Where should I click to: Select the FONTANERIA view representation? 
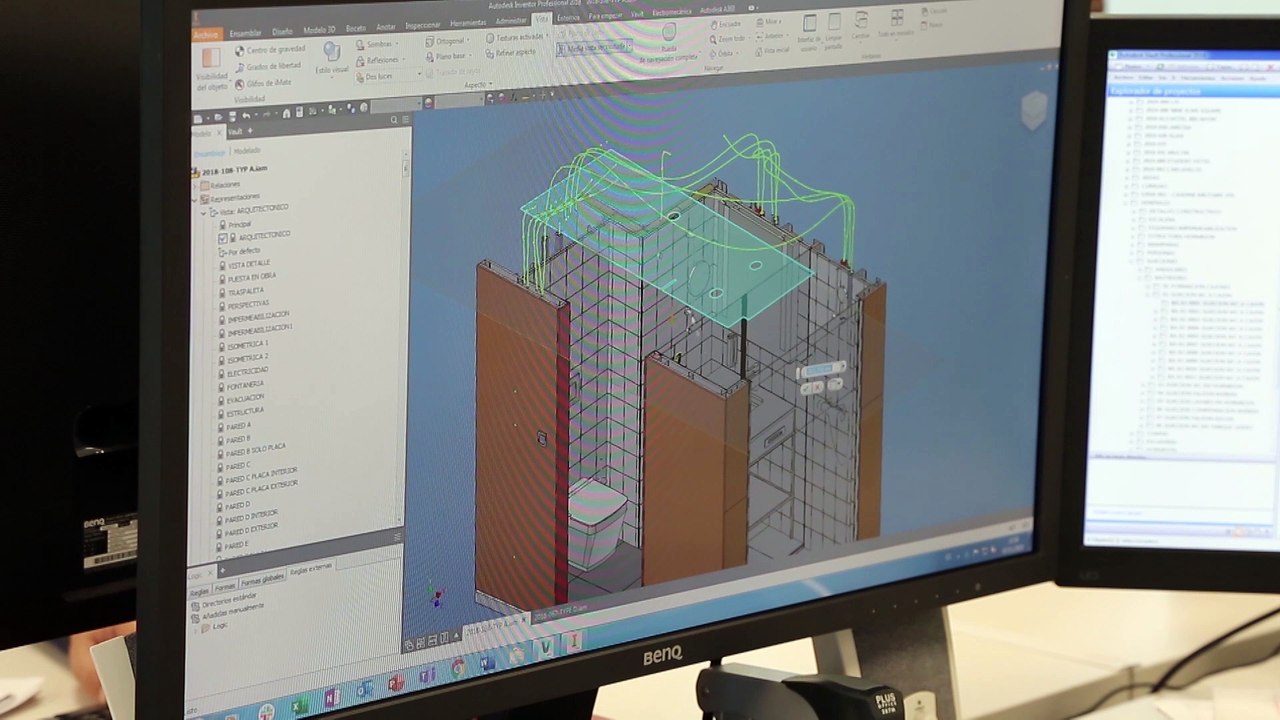[244, 385]
